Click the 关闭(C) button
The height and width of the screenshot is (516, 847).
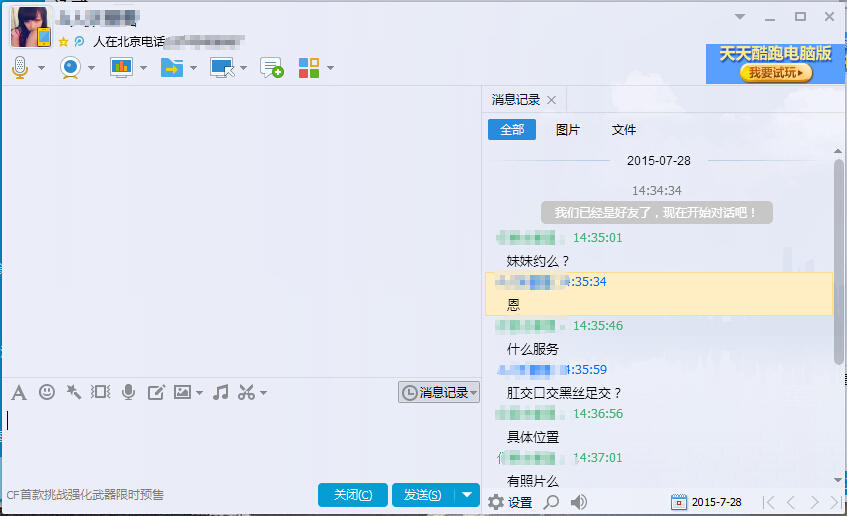[353, 494]
